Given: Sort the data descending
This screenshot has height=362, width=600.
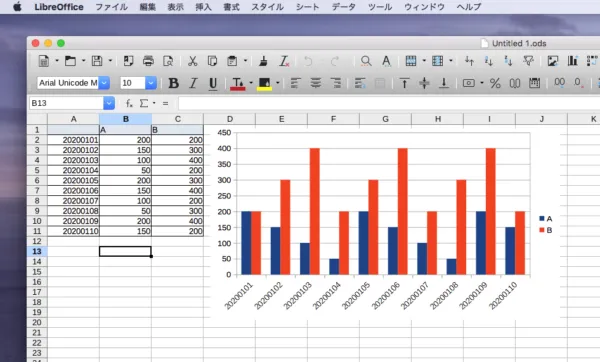Looking at the screenshot, I should 508,61.
